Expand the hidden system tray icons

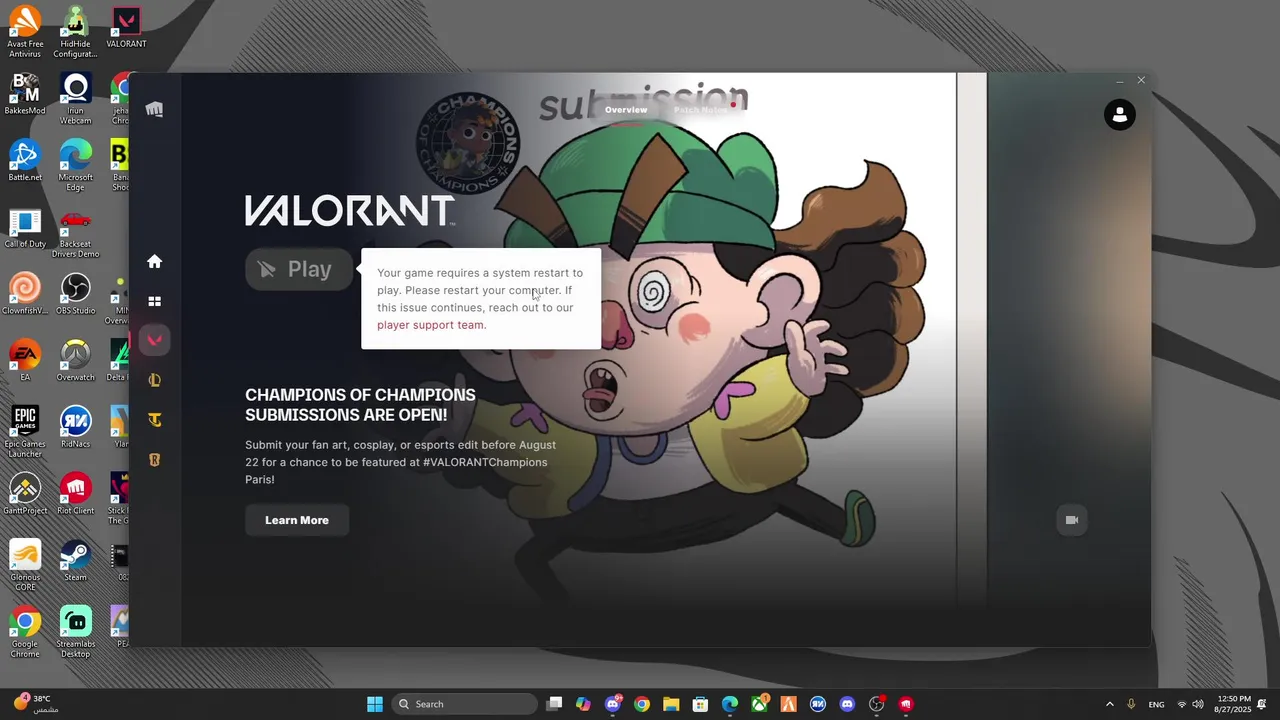pyautogui.click(x=1109, y=704)
